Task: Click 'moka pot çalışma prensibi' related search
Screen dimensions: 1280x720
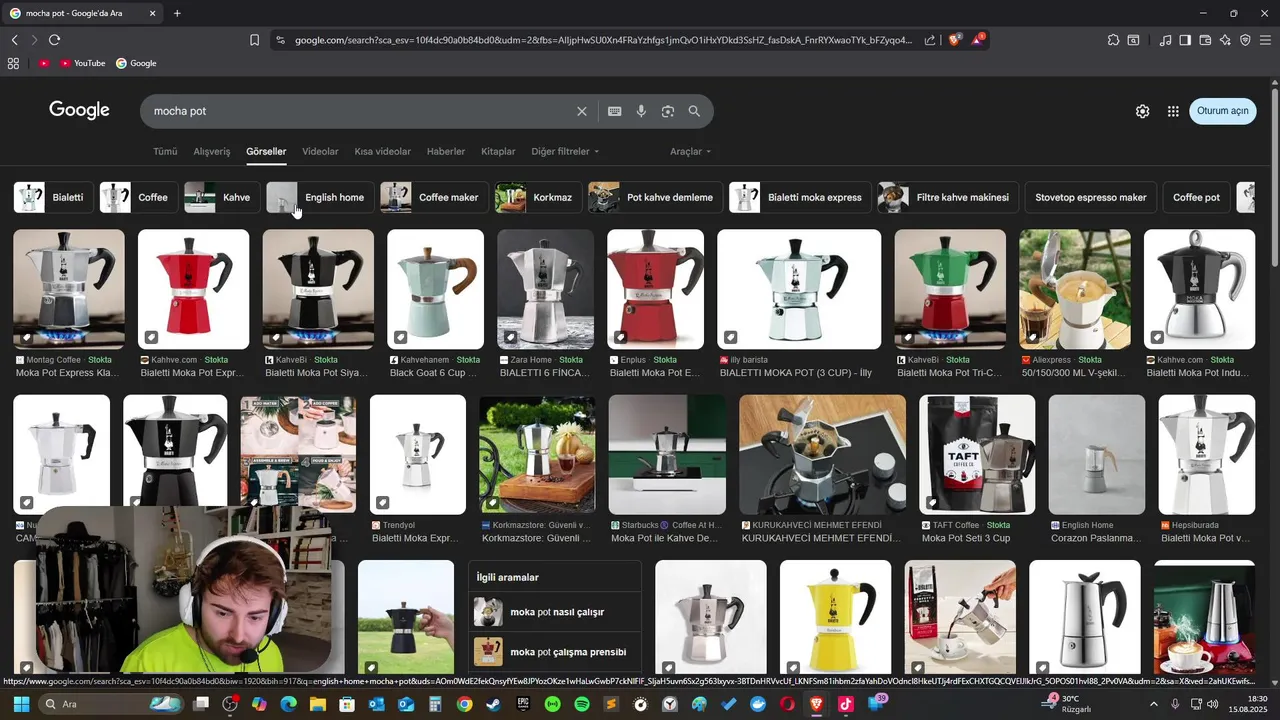Action: pyautogui.click(x=555, y=652)
